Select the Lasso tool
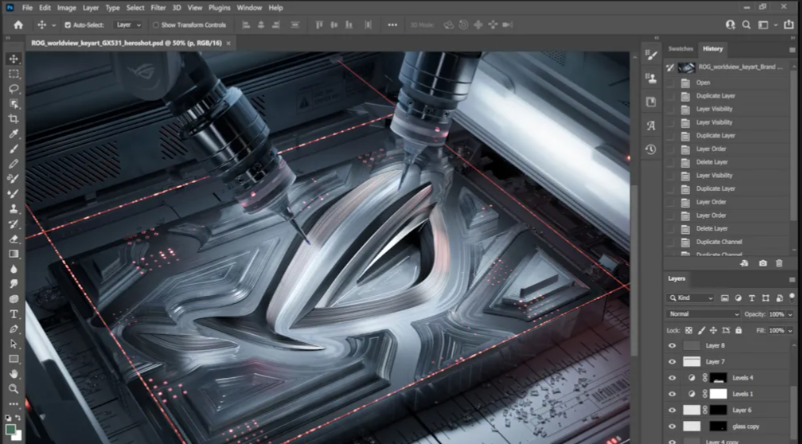 (x=13, y=88)
